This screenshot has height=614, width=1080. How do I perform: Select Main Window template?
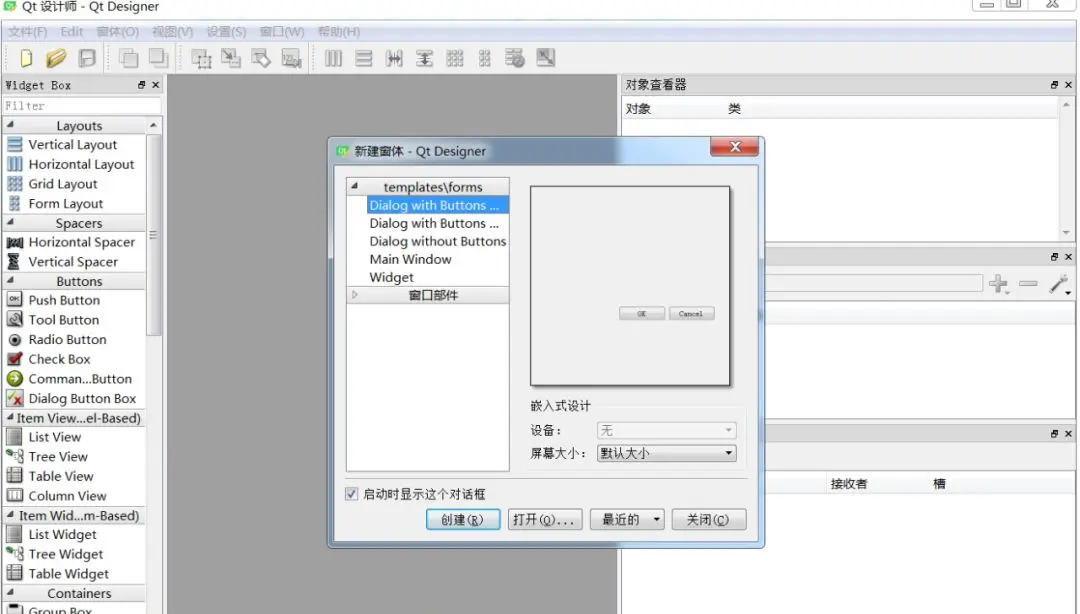click(411, 259)
